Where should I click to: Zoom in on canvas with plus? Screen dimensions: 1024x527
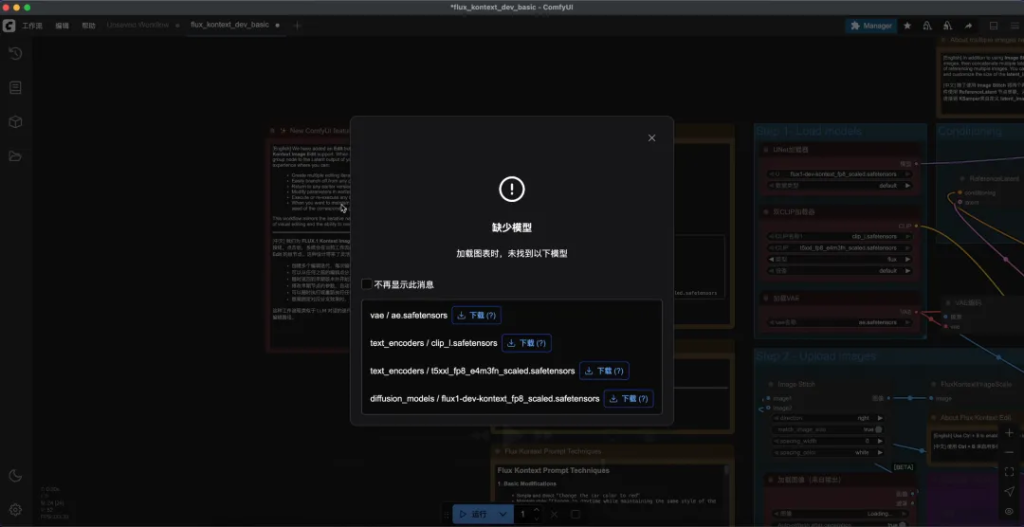[x=1009, y=433]
